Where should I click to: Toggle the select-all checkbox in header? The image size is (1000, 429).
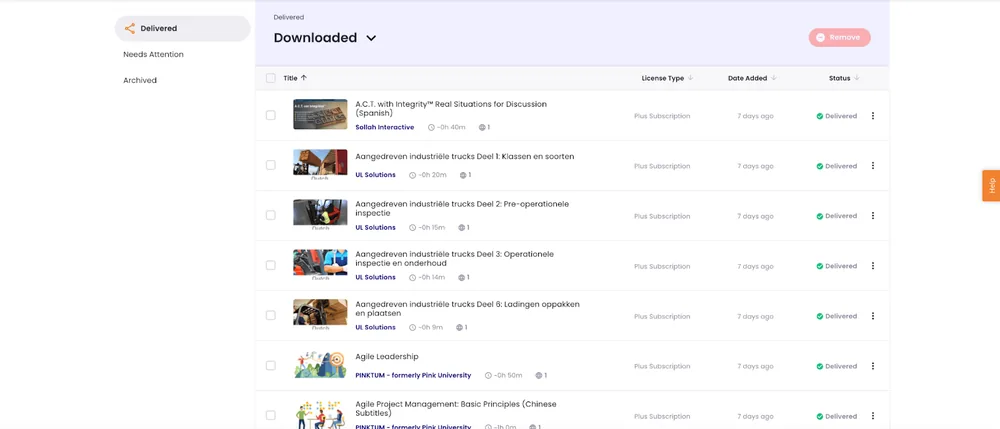coord(271,78)
